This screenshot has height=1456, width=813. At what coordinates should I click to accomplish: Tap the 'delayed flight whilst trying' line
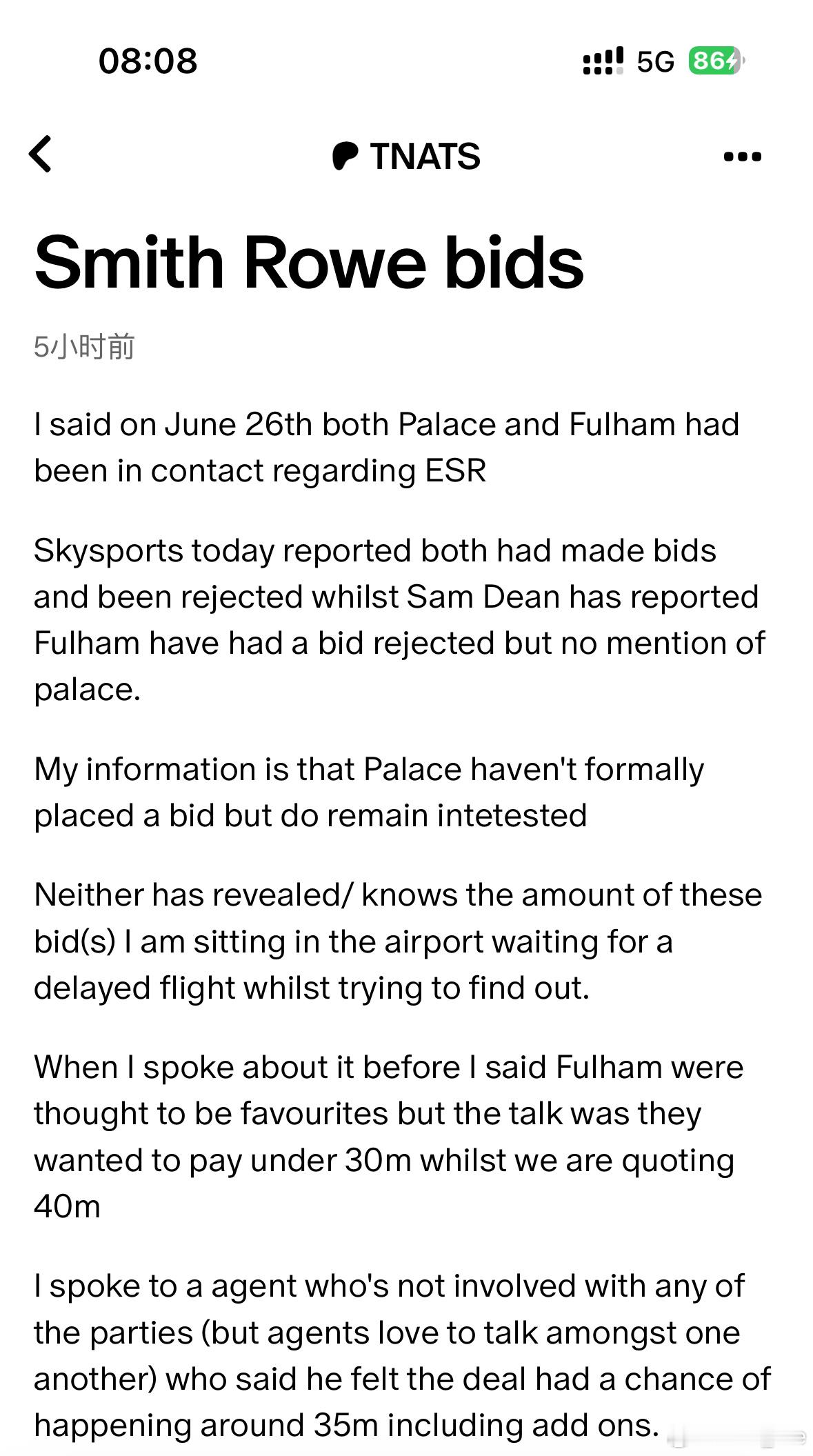pyautogui.click(x=312, y=988)
